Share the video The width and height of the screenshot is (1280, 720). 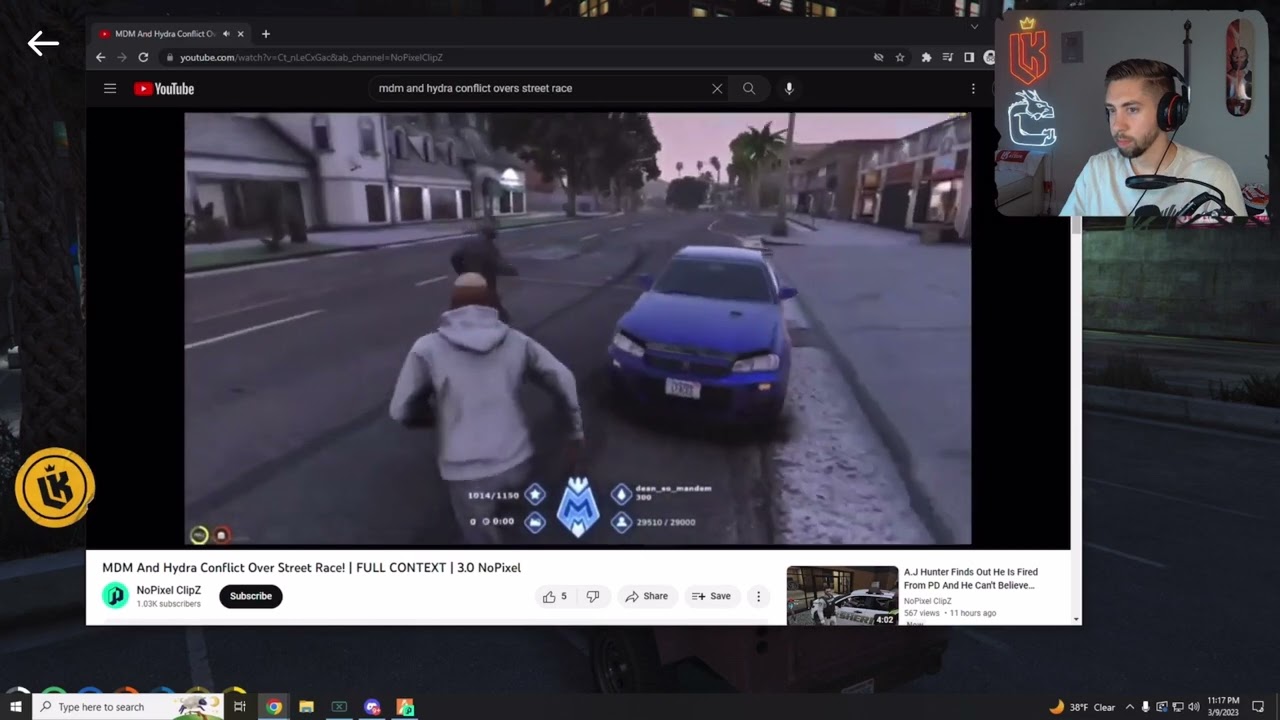[x=647, y=596]
